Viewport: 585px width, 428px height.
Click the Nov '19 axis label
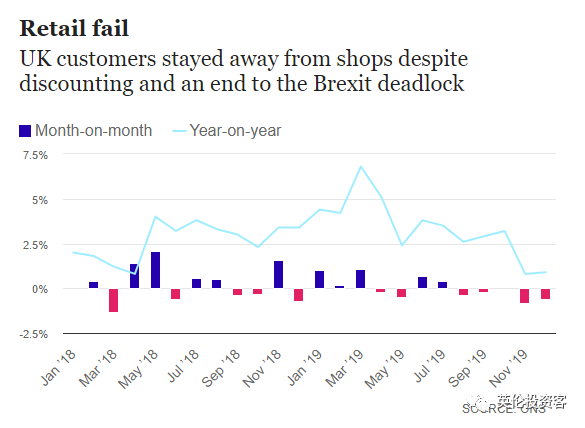(508, 368)
